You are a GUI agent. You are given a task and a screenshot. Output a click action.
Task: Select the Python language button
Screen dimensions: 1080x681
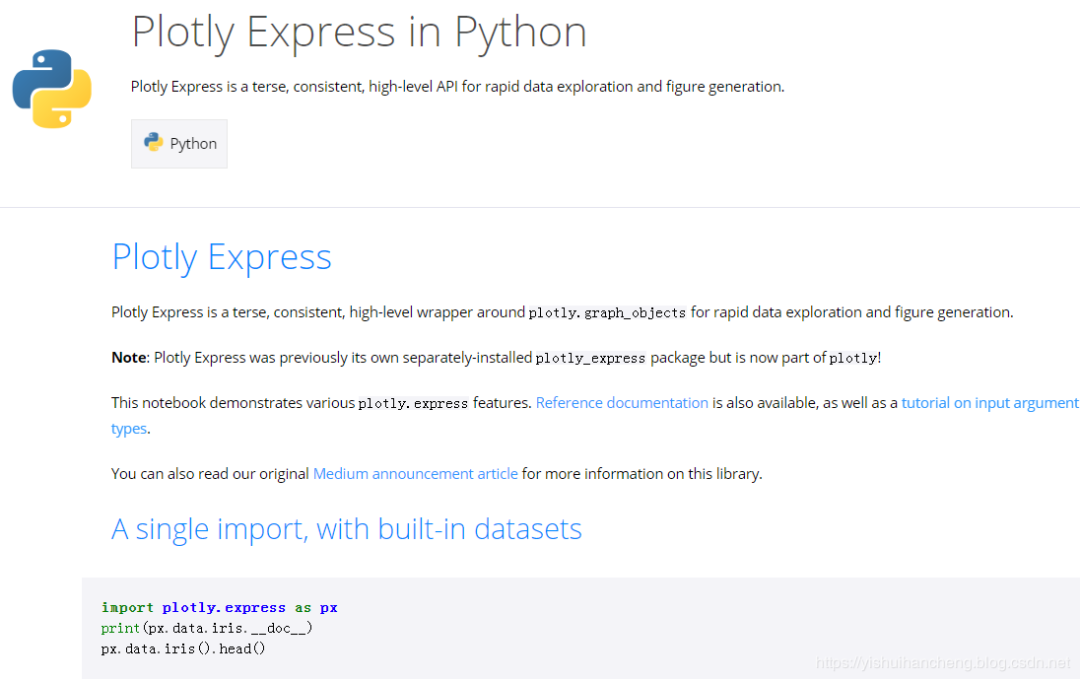[179, 143]
